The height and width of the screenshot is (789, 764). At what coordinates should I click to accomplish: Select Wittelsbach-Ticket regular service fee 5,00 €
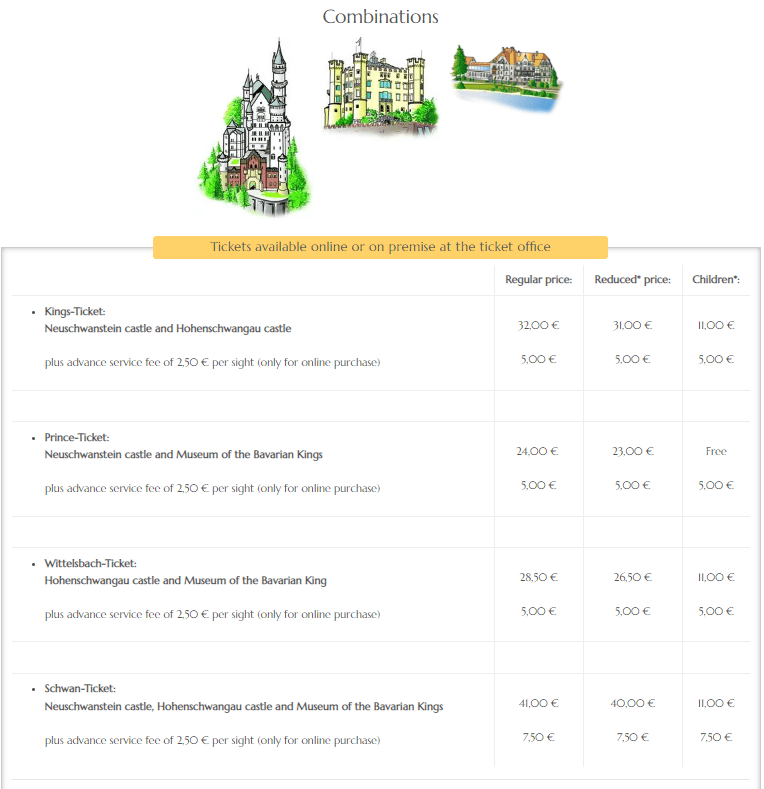point(539,611)
